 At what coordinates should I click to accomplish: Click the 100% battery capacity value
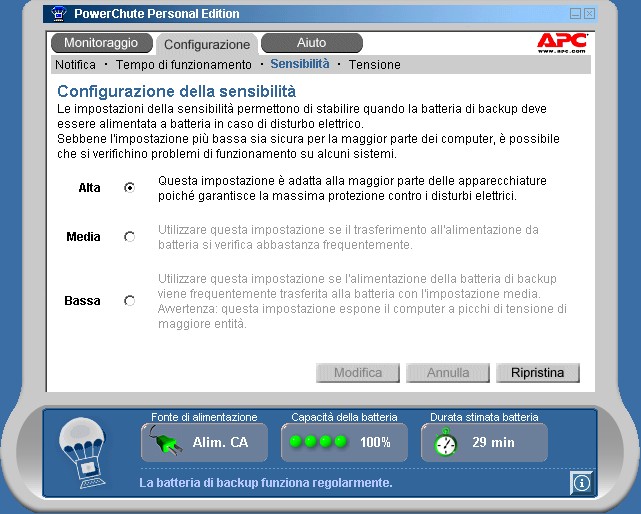375,442
